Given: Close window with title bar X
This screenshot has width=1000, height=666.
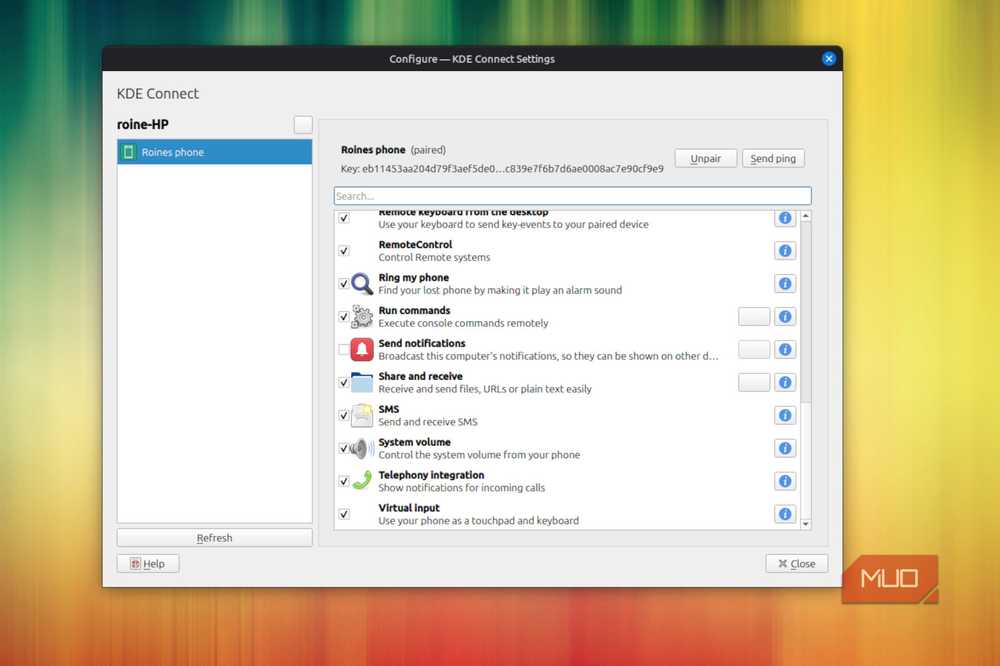Looking at the screenshot, I should [x=828, y=59].
